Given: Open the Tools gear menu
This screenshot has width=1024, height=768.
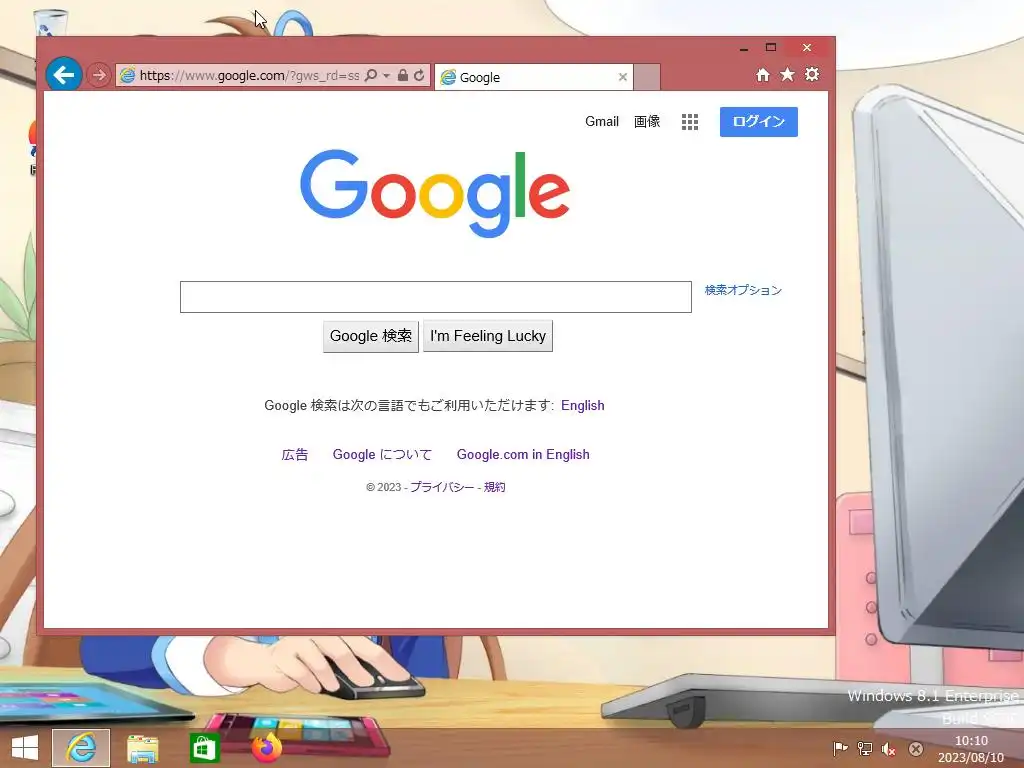Looking at the screenshot, I should point(812,74).
